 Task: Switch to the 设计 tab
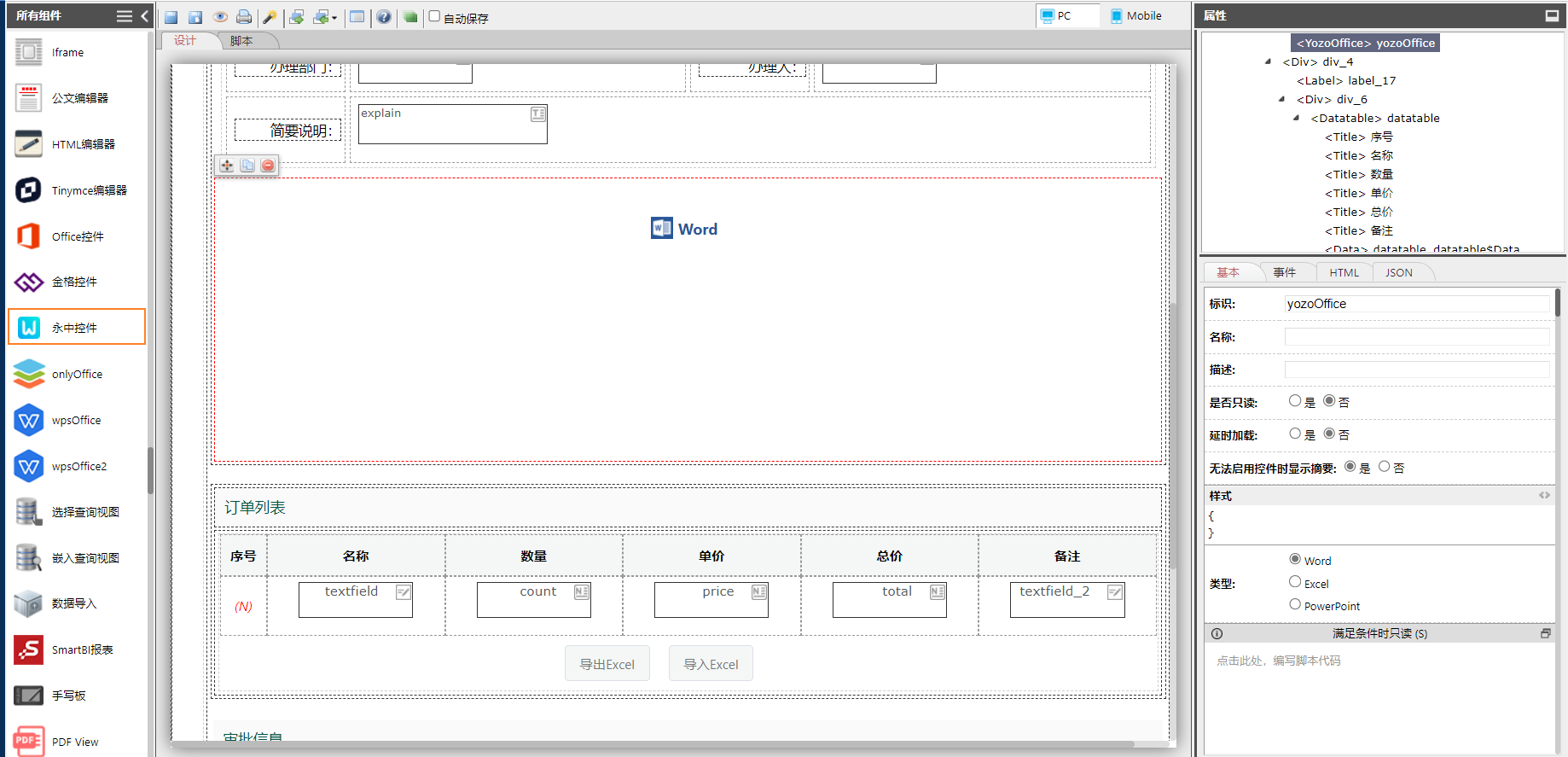pos(185,41)
